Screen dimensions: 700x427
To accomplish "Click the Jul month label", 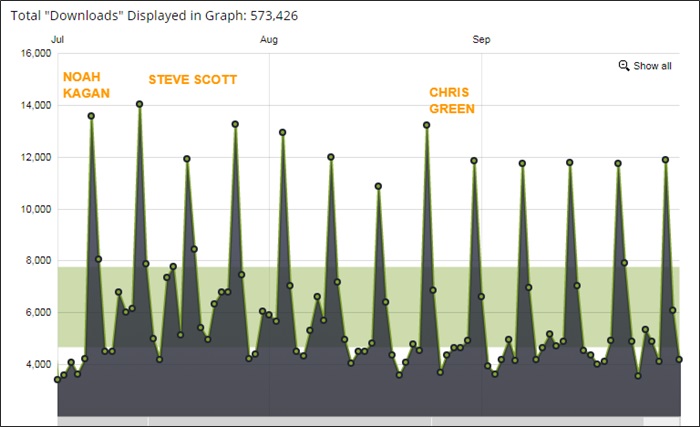I will coord(57,39).
